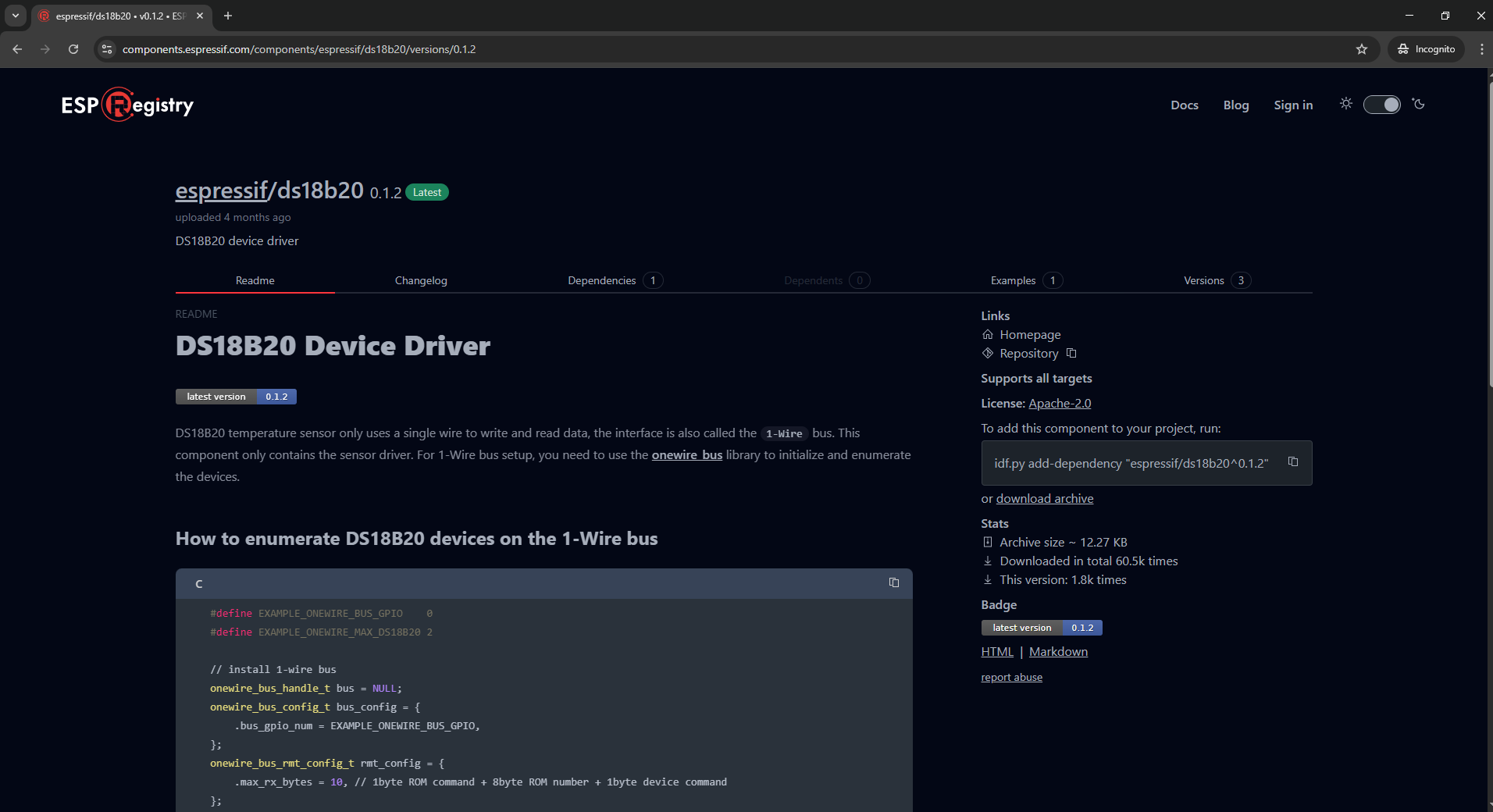This screenshot has width=1493, height=812.
Task: Open the onewire_bus library link
Action: (686, 454)
